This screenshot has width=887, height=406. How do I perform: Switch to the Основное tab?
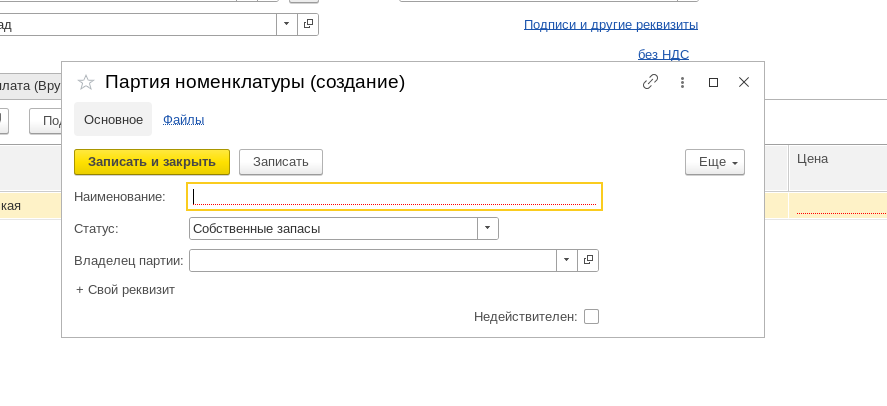point(113,120)
